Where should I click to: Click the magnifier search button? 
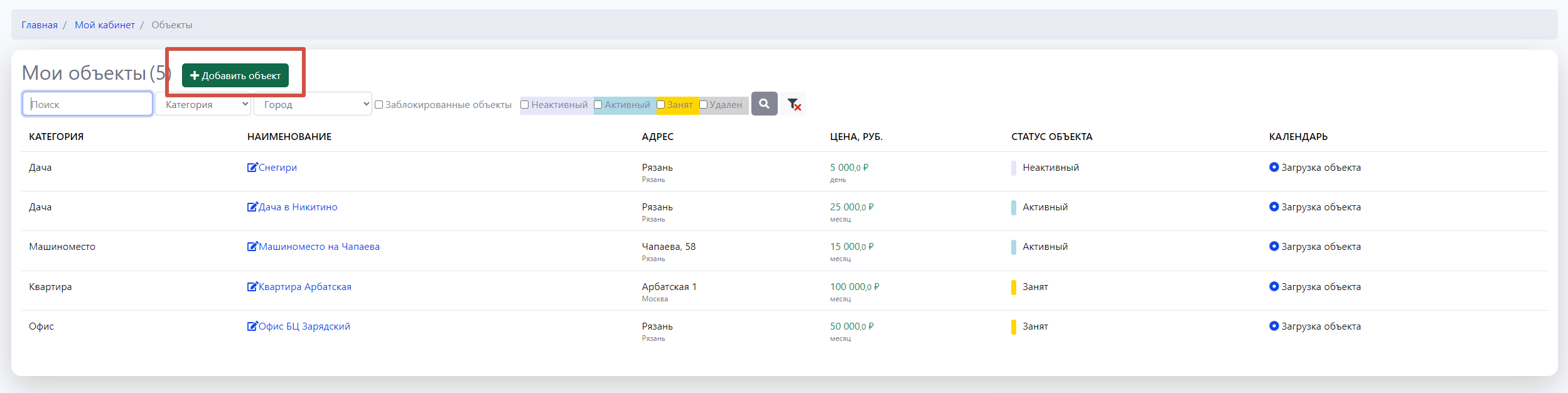coord(764,104)
